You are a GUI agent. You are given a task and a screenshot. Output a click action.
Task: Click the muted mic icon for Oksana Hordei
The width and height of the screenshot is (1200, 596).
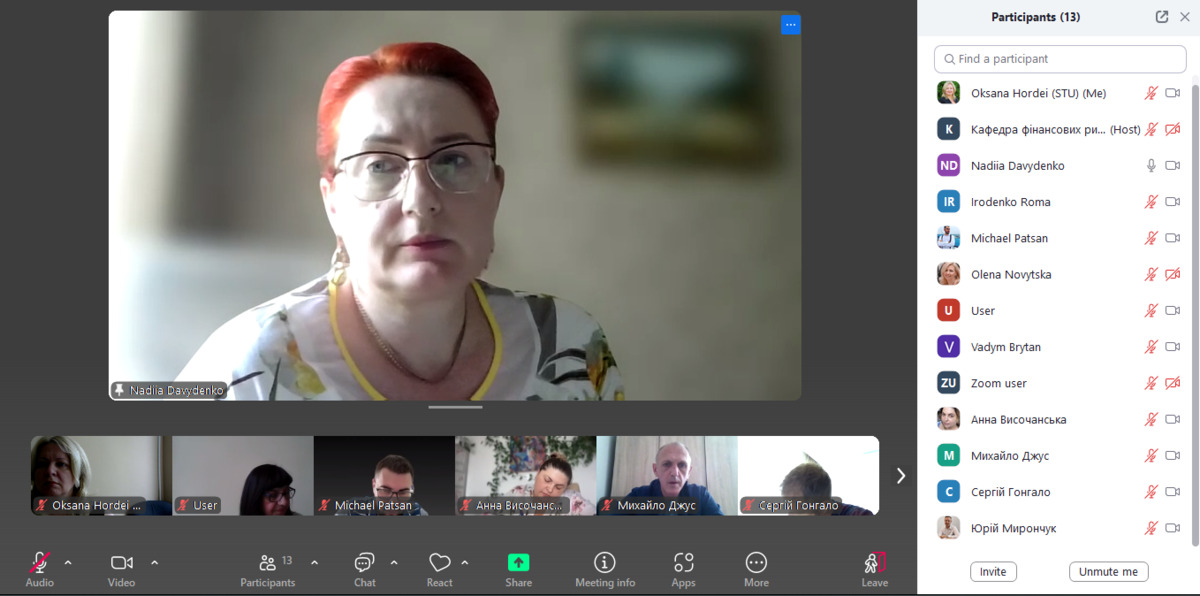1151,93
